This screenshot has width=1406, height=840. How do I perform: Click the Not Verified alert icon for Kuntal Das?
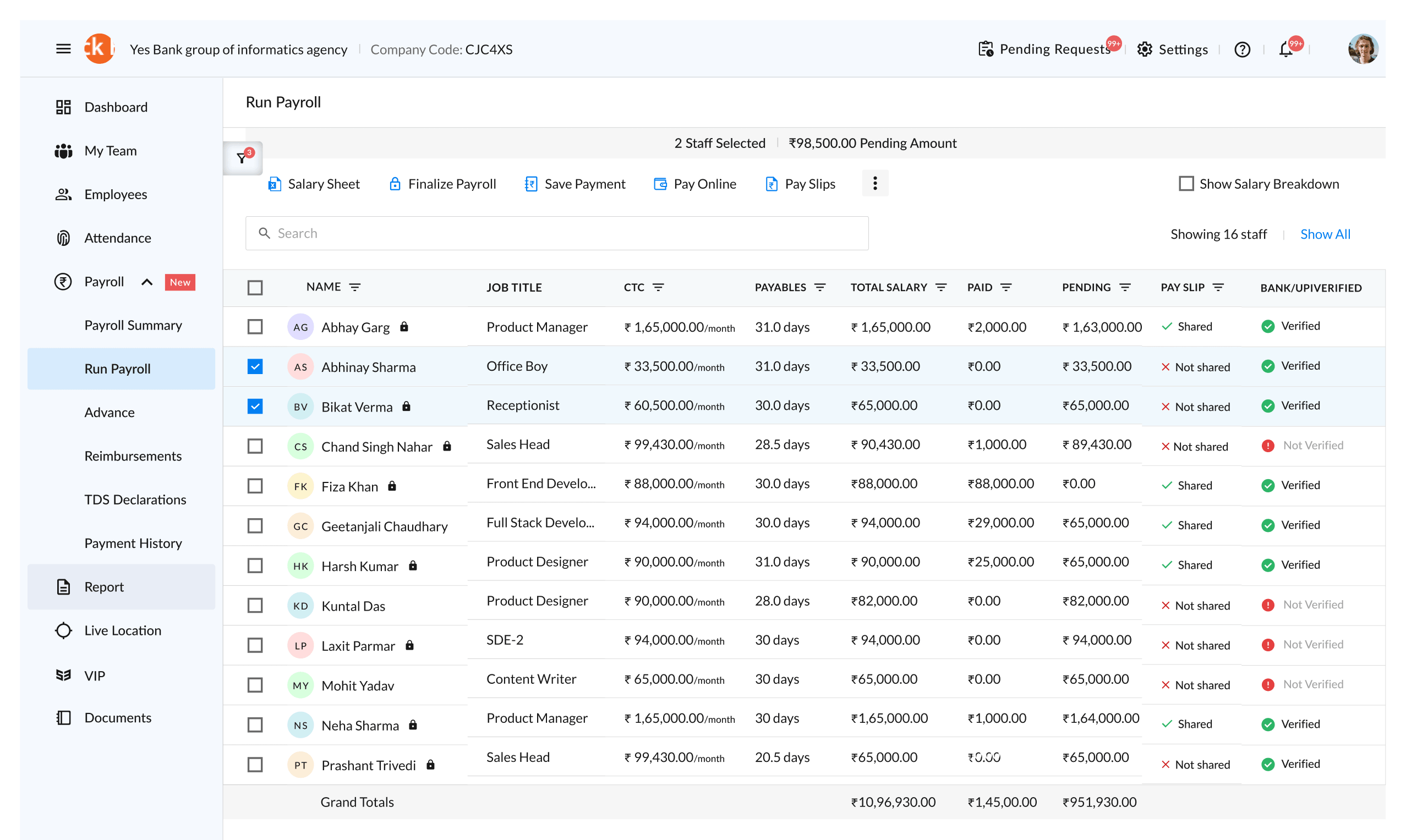pos(1267,605)
